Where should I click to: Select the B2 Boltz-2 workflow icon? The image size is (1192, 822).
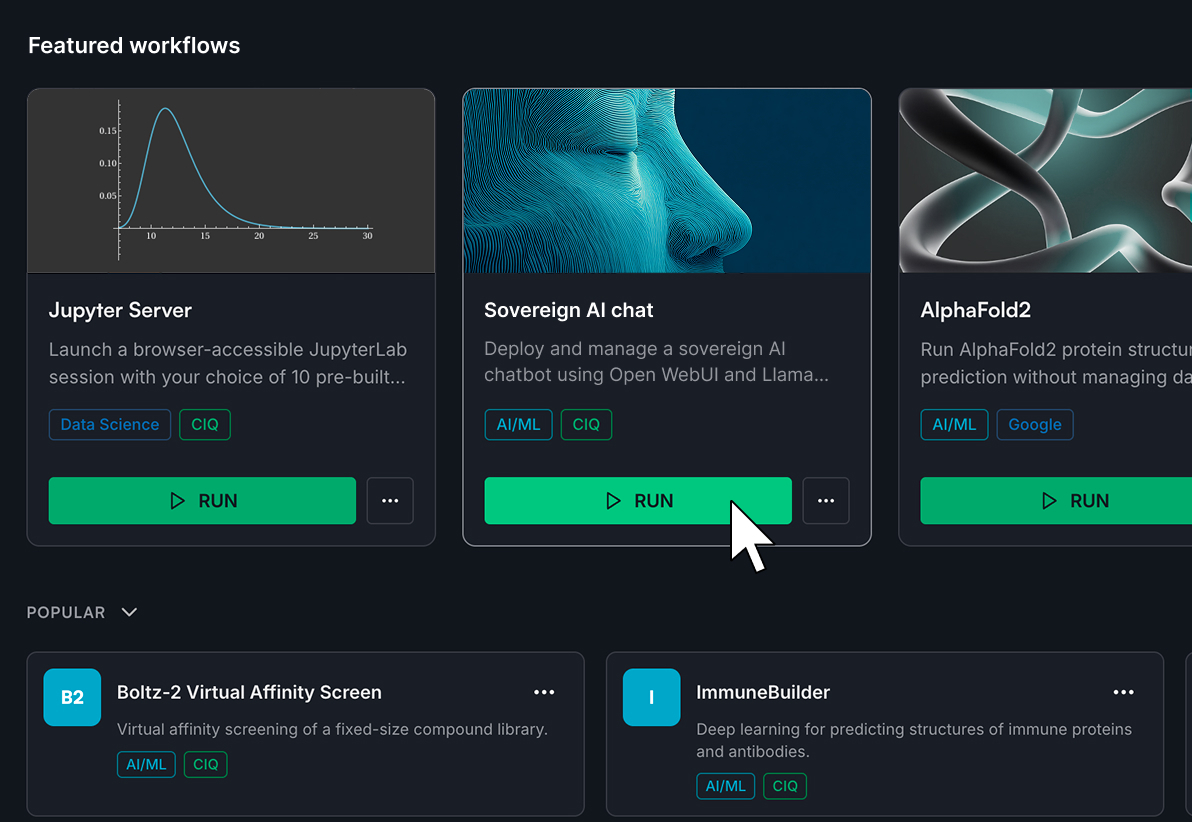(x=72, y=697)
